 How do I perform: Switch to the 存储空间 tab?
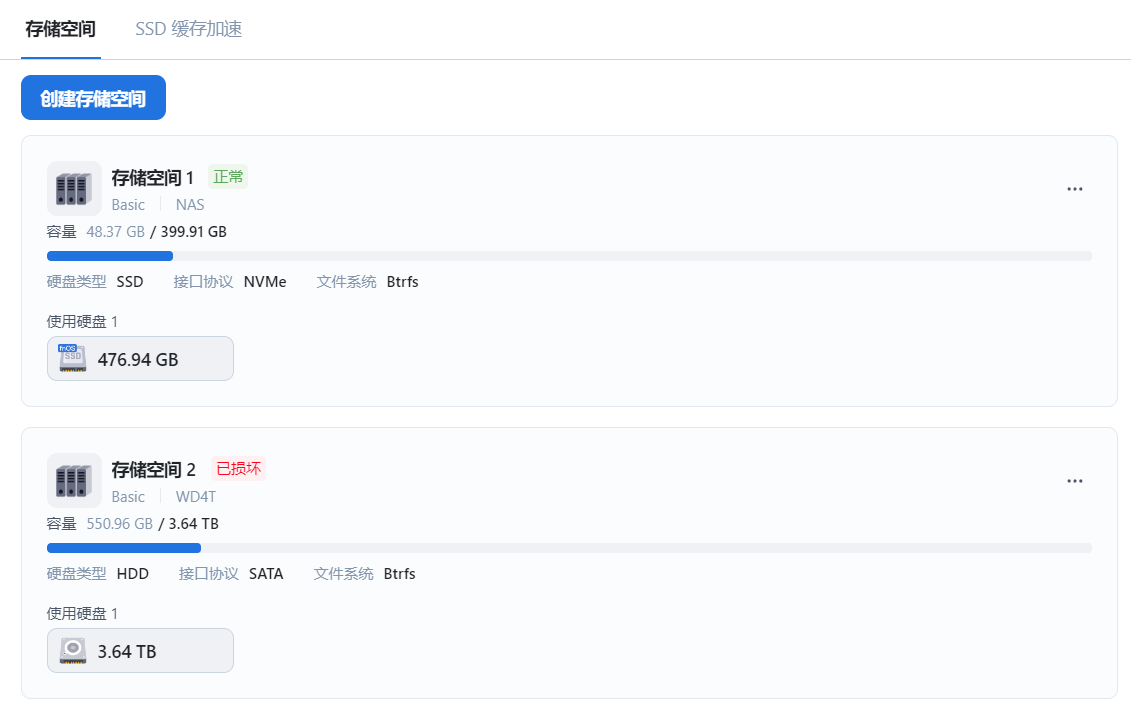(x=60, y=29)
